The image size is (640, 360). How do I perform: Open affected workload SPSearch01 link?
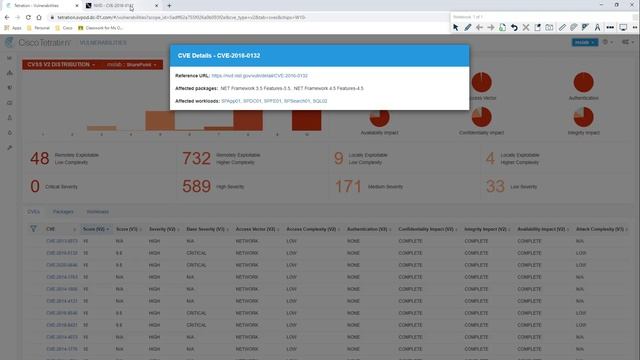297,101
